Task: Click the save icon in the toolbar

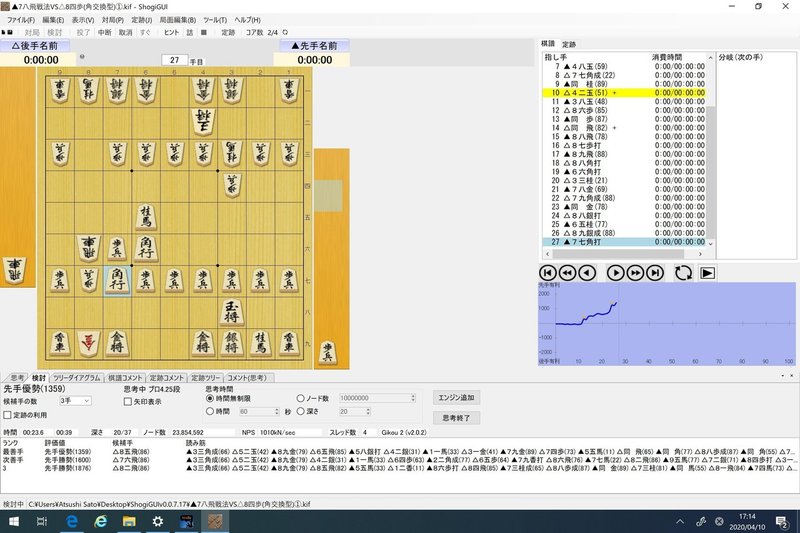Action: pos(9,32)
